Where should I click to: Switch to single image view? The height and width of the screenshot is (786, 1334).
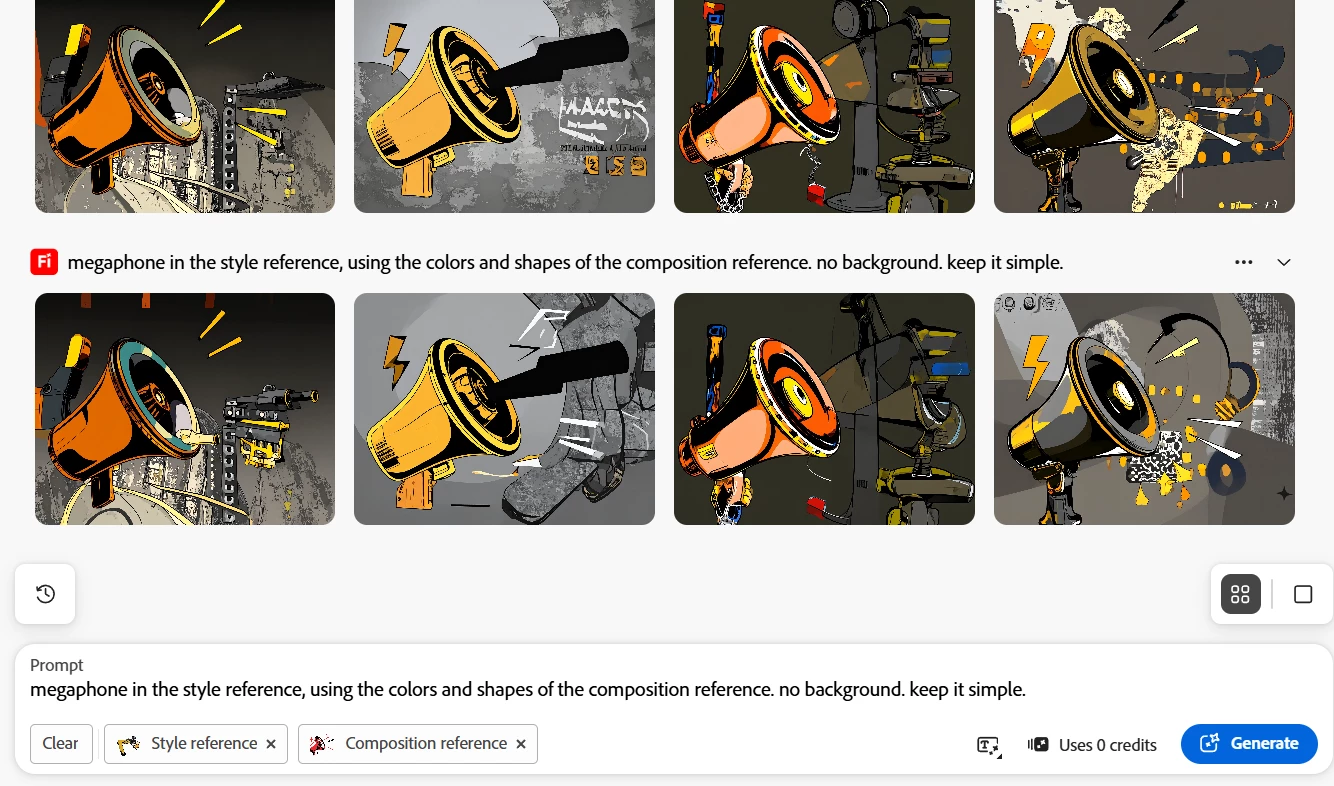(1302, 594)
